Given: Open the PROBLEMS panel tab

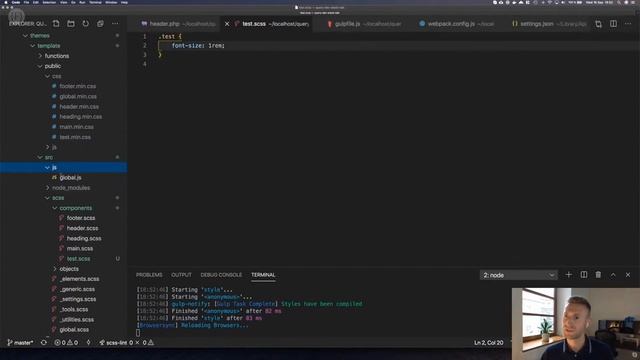Looking at the screenshot, I should click(149, 275).
